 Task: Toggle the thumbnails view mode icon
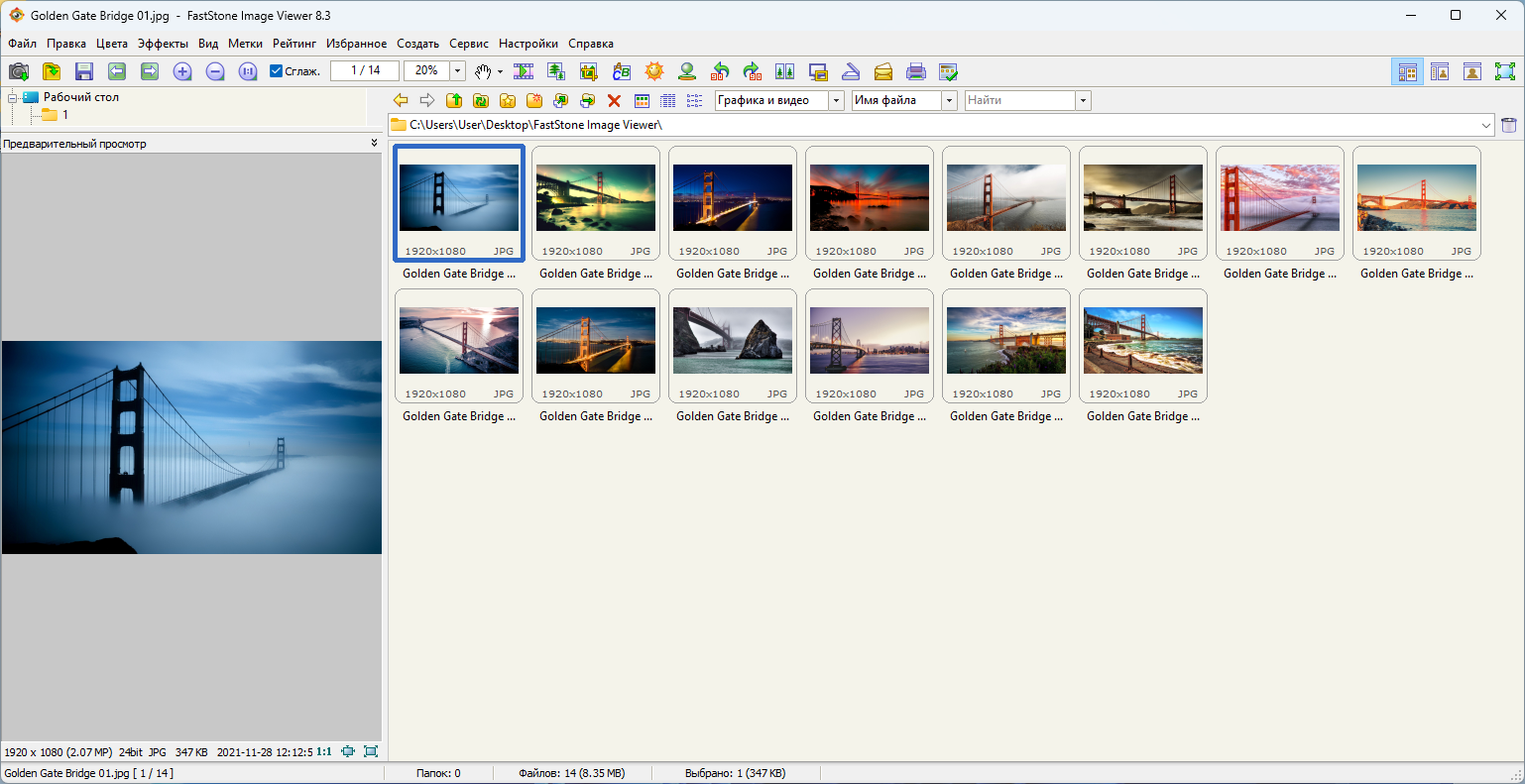pyautogui.click(x=1407, y=71)
